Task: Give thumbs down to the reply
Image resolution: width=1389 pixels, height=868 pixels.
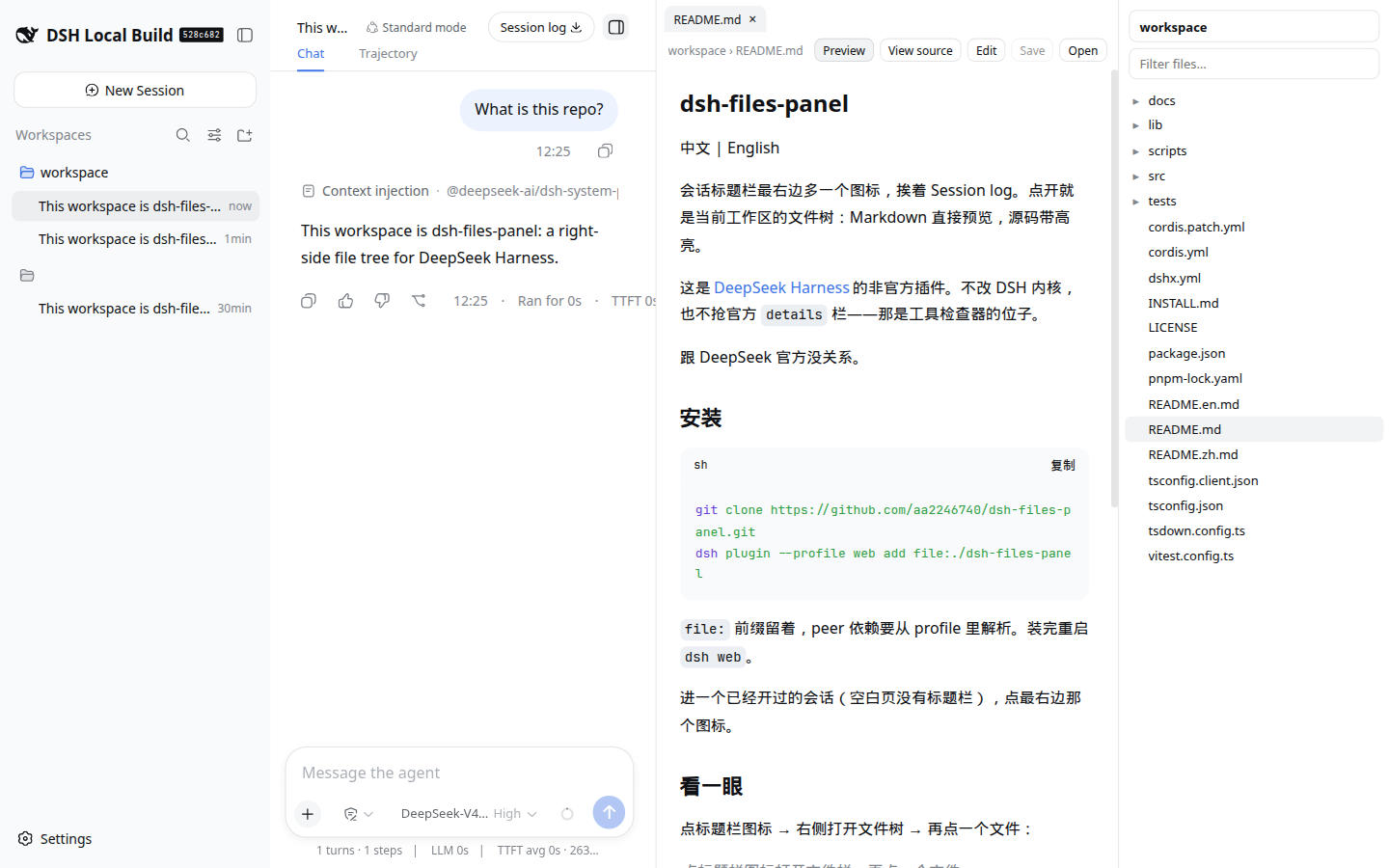Action: (382, 301)
